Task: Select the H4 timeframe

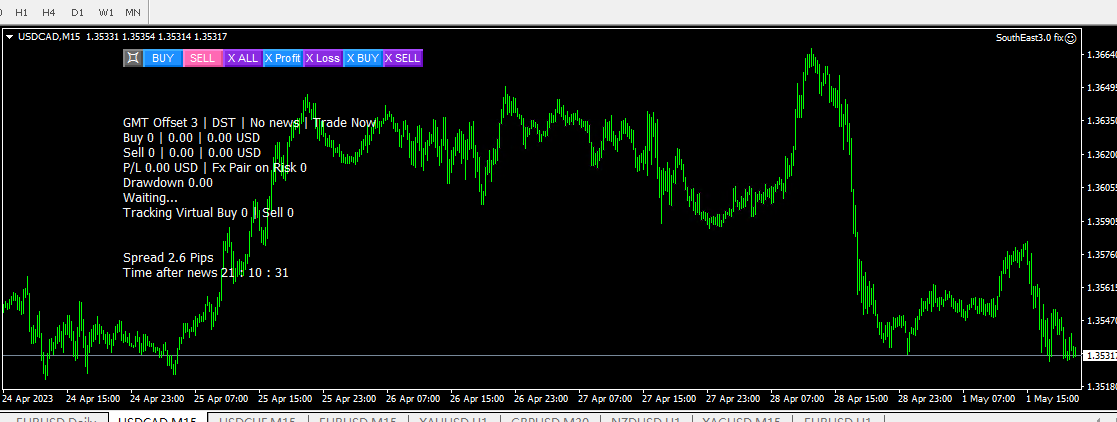Action: pos(49,12)
